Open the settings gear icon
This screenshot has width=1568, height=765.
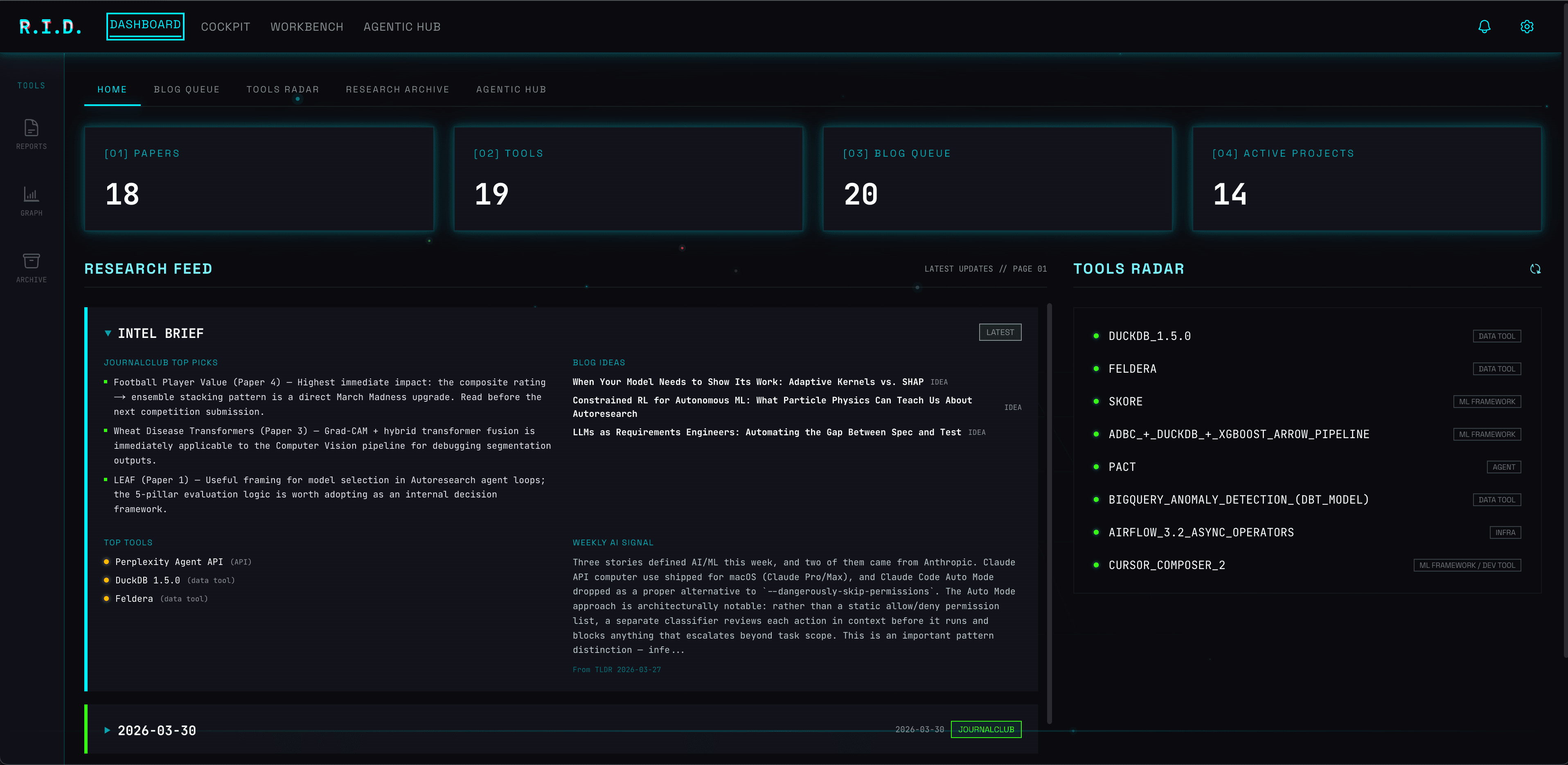tap(1527, 26)
